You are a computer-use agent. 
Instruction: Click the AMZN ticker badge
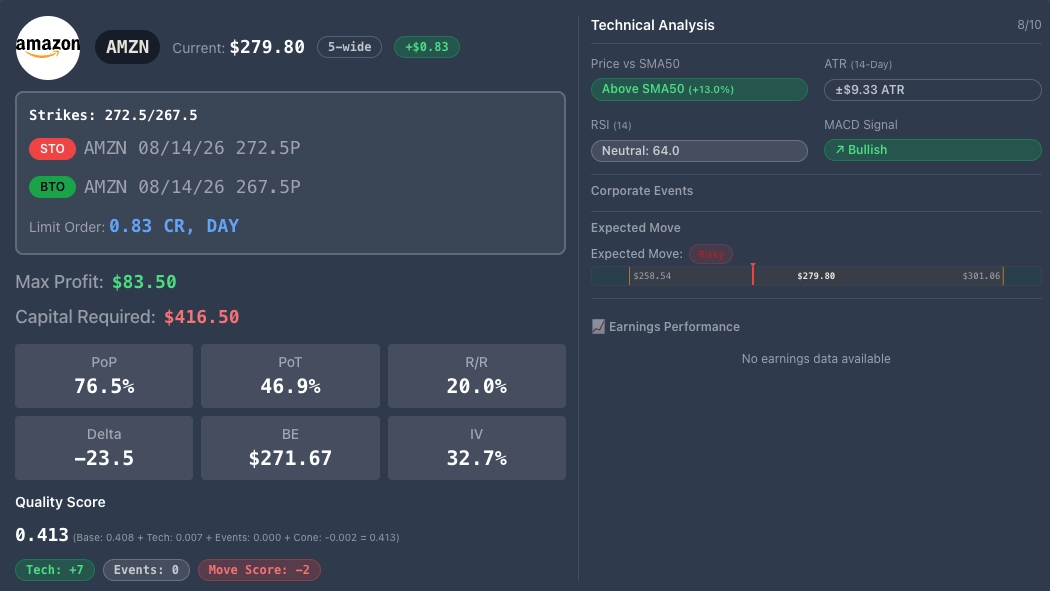(x=127, y=47)
